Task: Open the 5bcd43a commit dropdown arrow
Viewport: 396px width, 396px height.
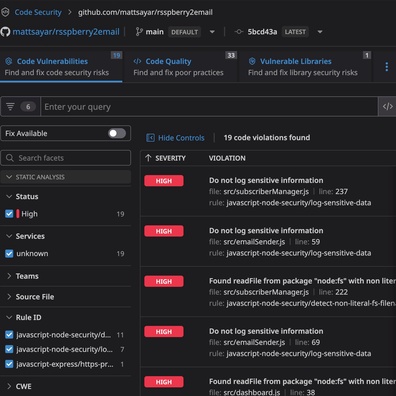Action: click(x=320, y=32)
